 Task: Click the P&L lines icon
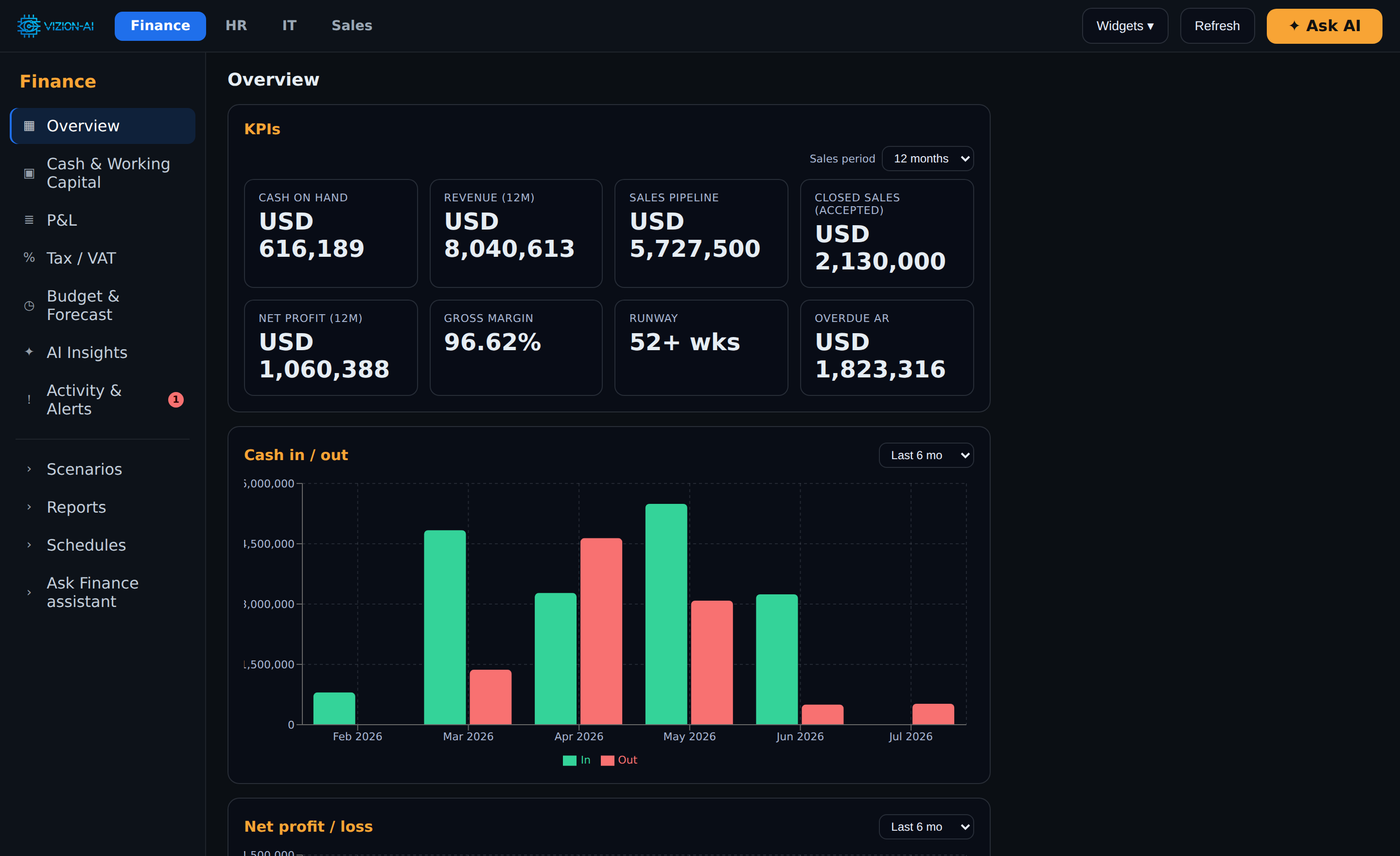[x=29, y=220]
